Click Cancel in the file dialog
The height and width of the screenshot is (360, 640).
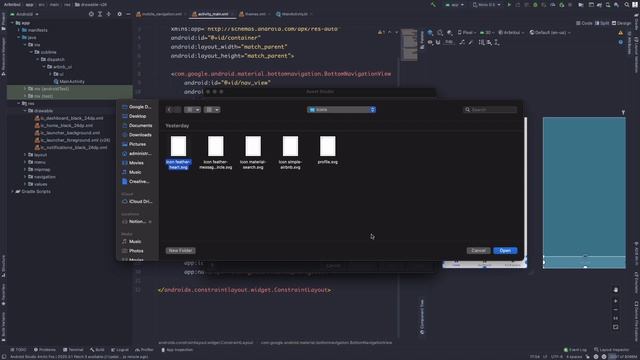(478, 251)
